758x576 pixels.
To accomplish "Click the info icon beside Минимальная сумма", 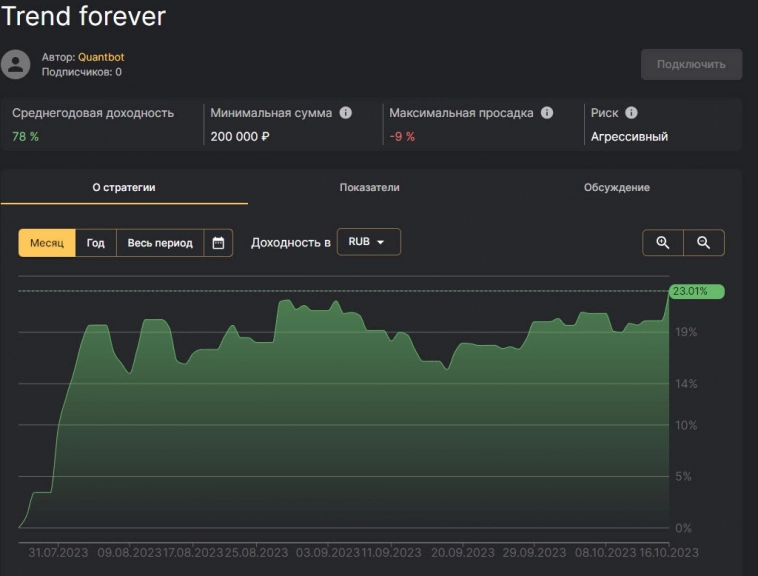I will click(x=346, y=113).
